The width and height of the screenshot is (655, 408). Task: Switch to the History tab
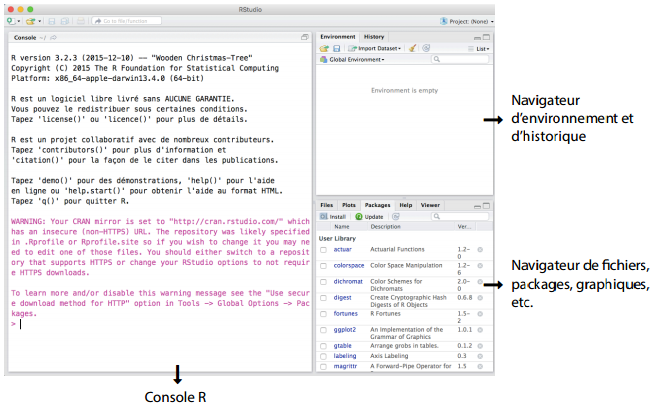(373, 36)
